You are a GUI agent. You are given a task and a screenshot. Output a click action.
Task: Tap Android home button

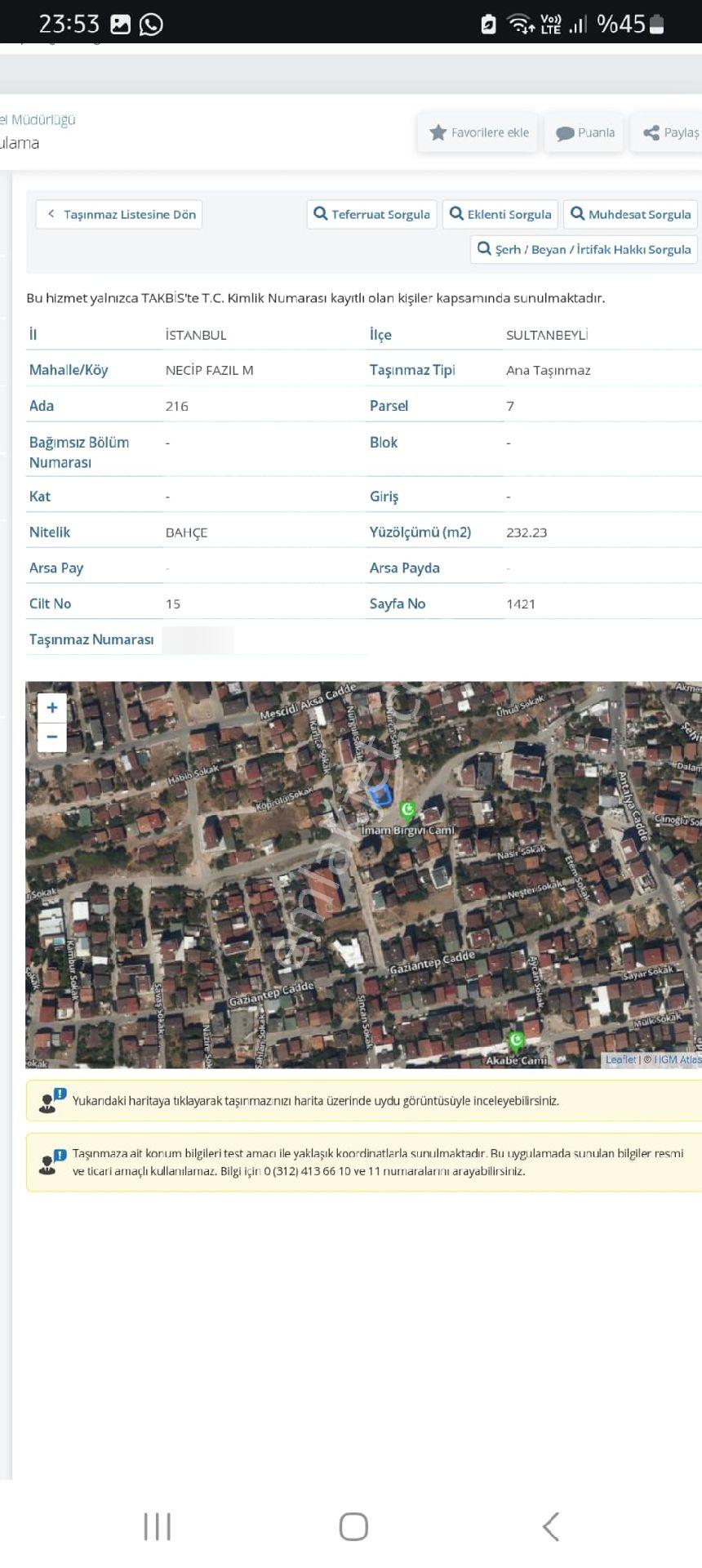(x=353, y=1526)
